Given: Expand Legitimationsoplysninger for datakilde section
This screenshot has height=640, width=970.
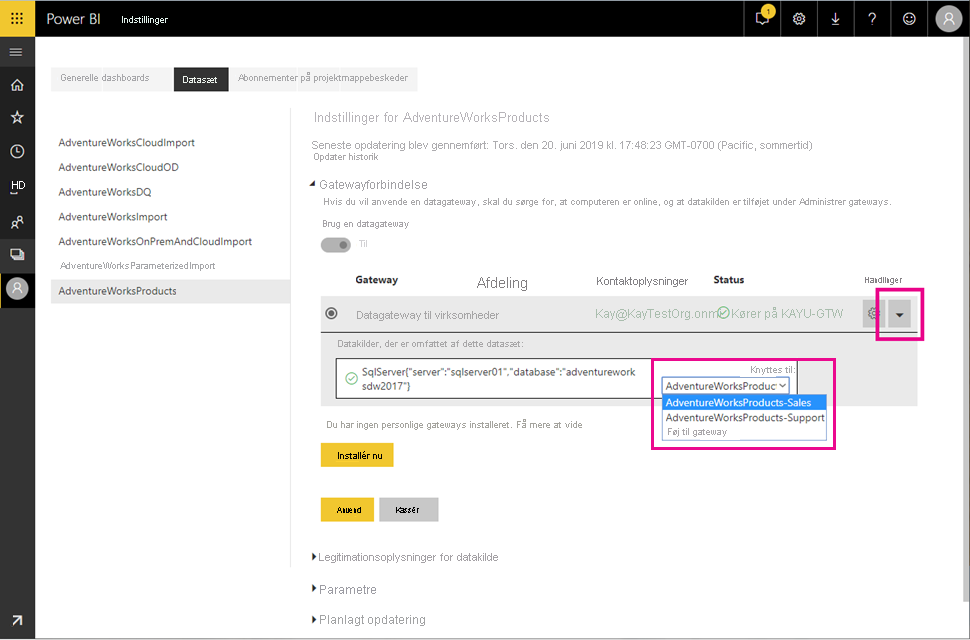Looking at the screenshot, I should pyautogui.click(x=407, y=557).
